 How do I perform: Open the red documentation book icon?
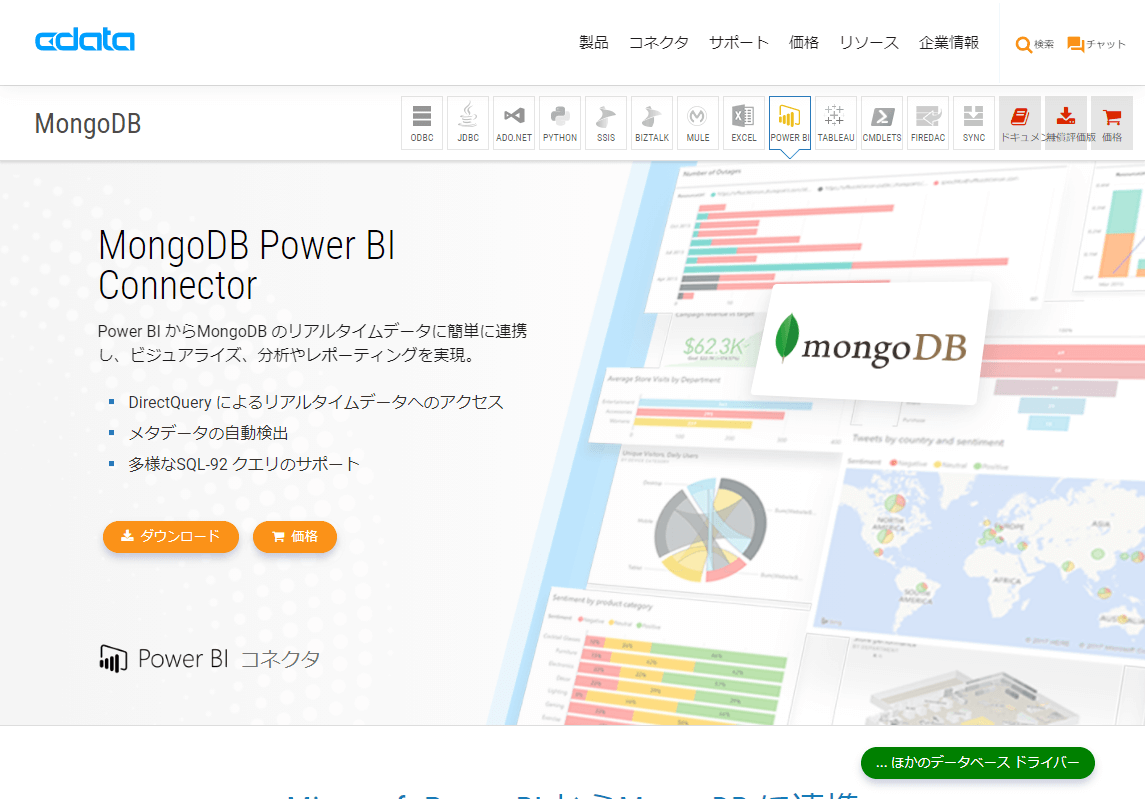[x=1020, y=123]
